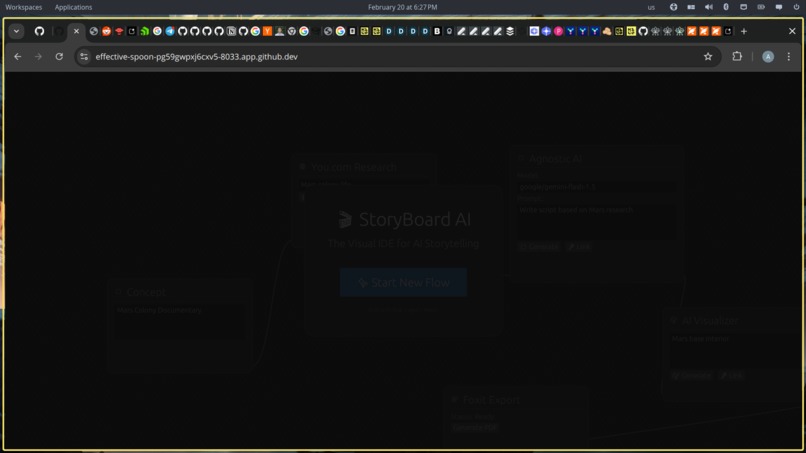This screenshot has height=453, width=806.
Task: Open the browser extensions menu
Action: [x=737, y=57]
